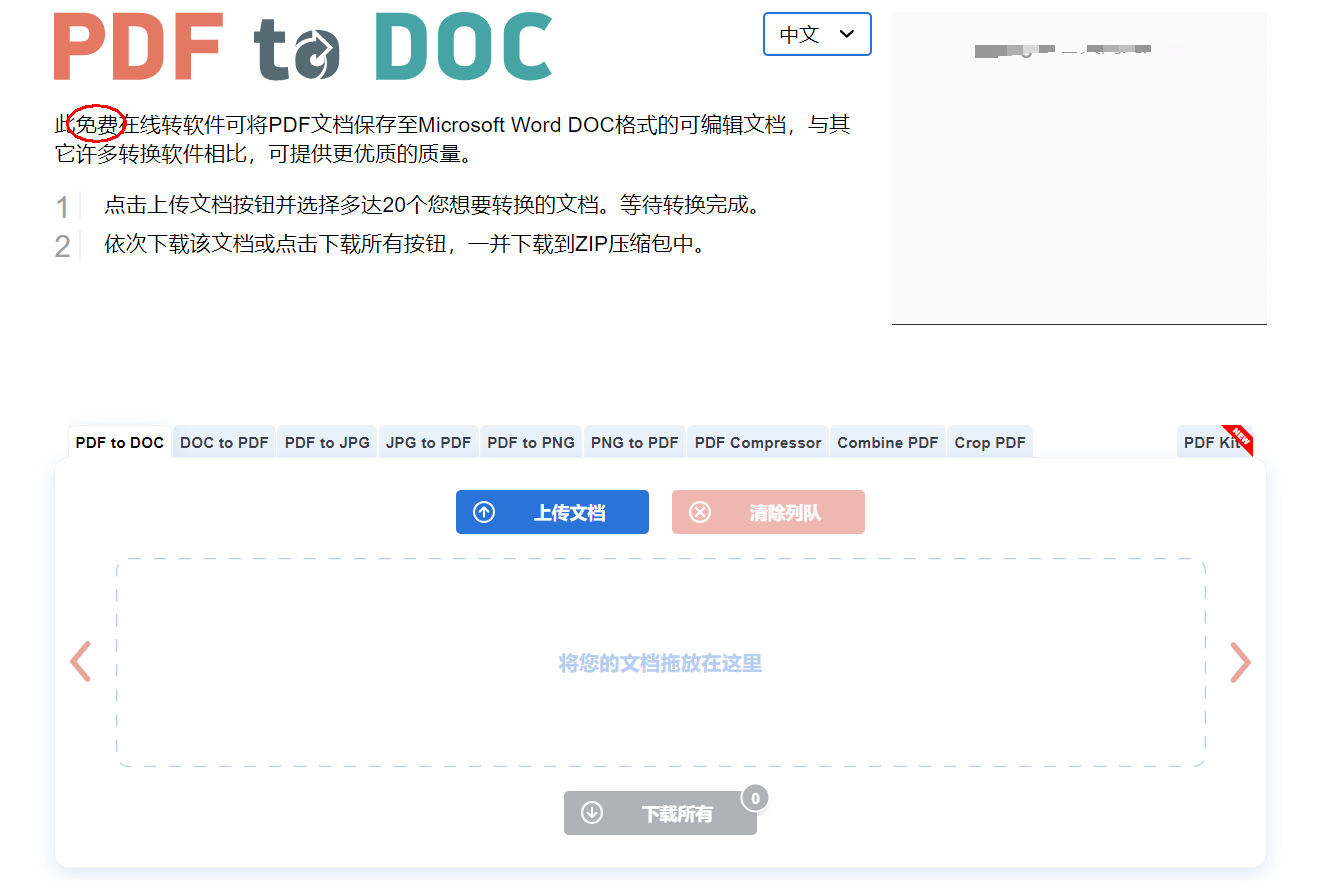Image resolution: width=1318 pixels, height=881 pixels.
Task: Click the upload arrow icon in 上传文档
Action: [484, 512]
